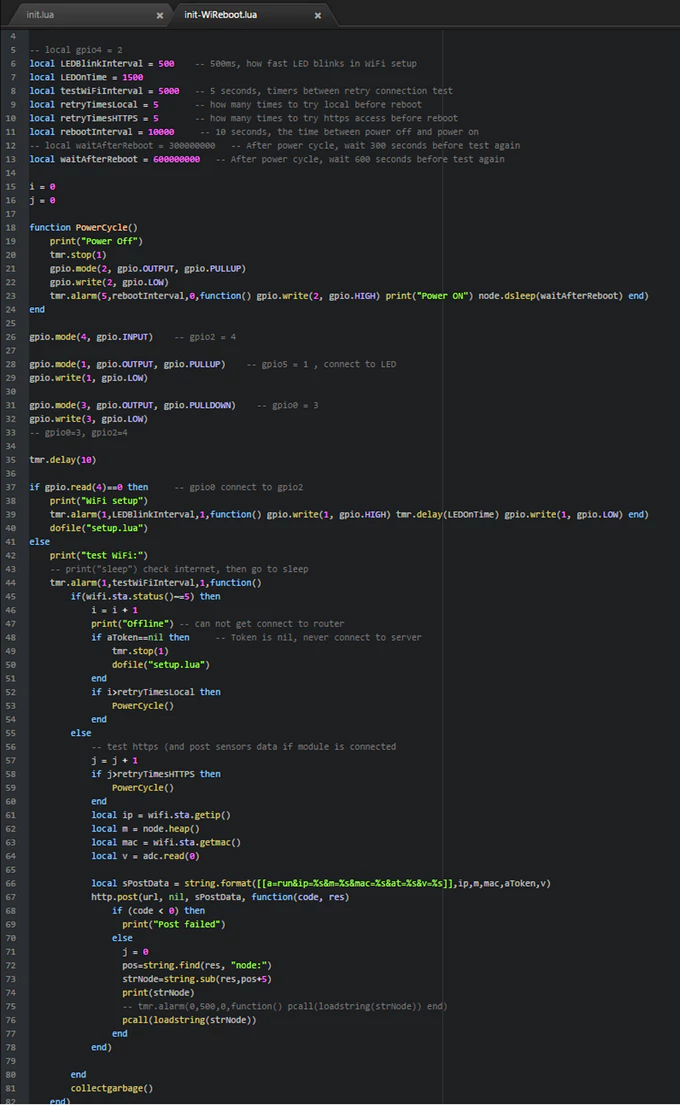Place cursor on print("Power Off") line
680x1105 pixels.
(96, 241)
